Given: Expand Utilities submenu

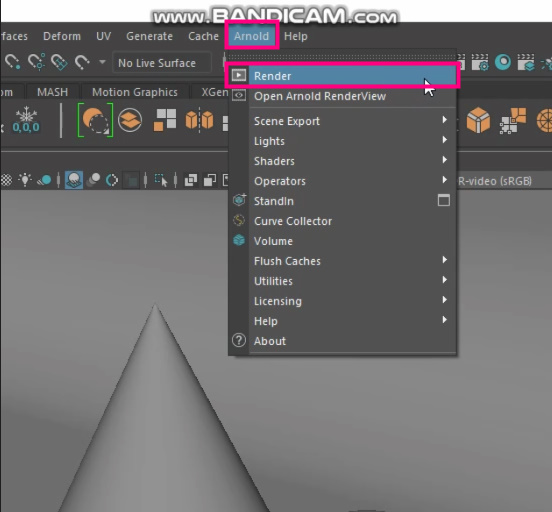Looking at the screenshot, I should point(342,281).
